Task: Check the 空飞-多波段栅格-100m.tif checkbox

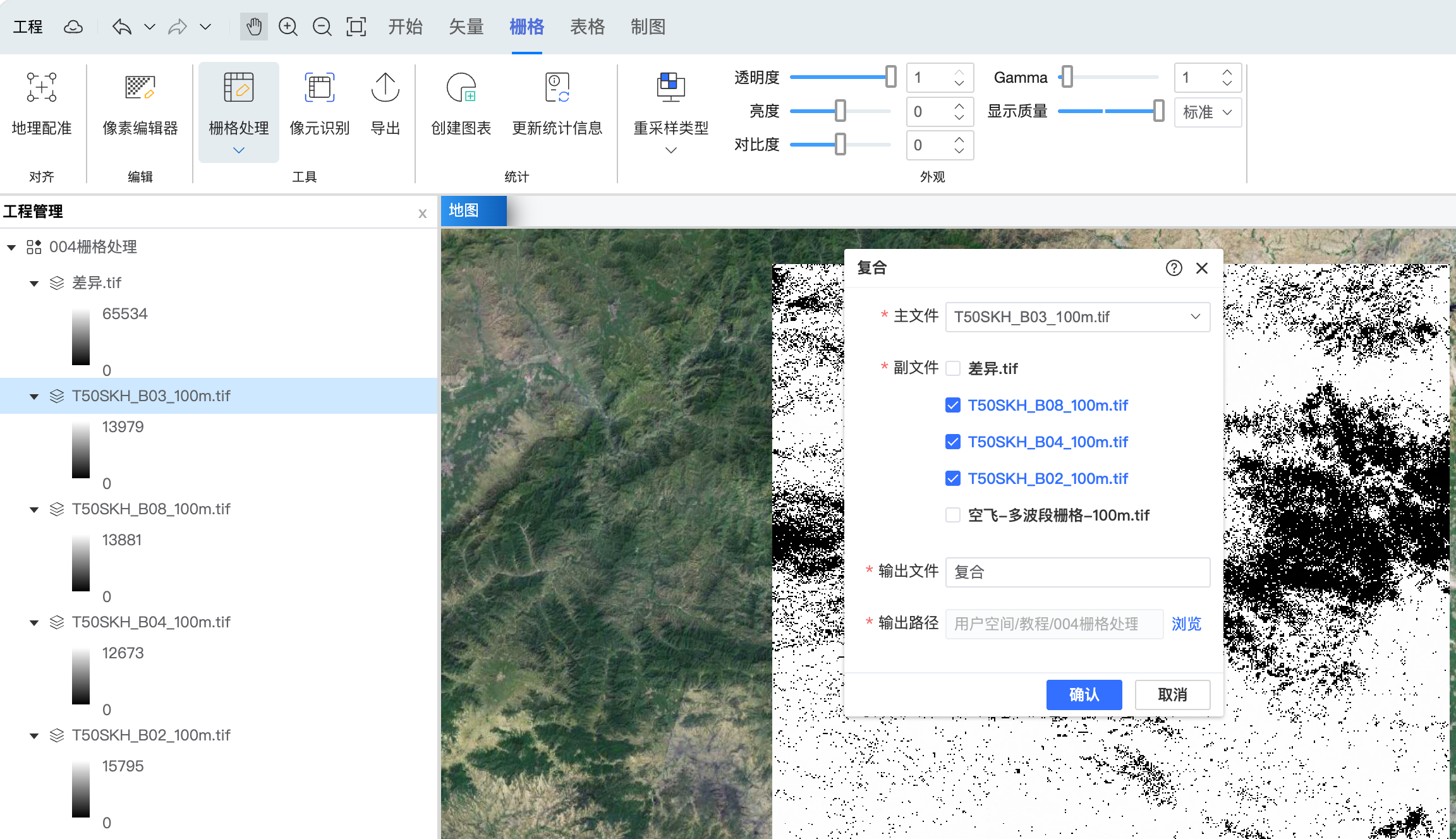Action: pyautogui.click(x=953, y=515)
